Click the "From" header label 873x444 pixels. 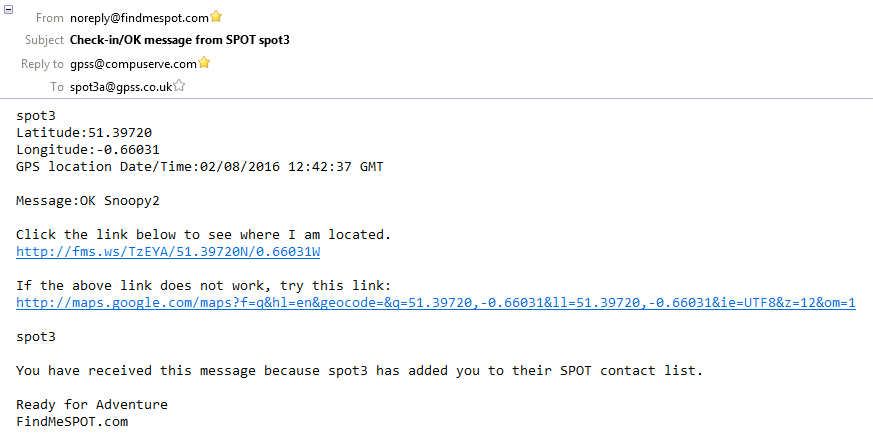(x=49, y=17)
